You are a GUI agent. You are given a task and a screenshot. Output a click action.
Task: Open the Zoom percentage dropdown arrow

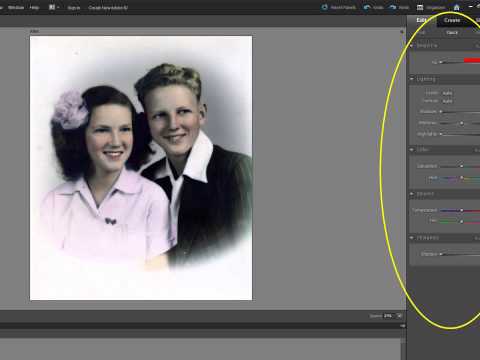(x=399, y=316)
